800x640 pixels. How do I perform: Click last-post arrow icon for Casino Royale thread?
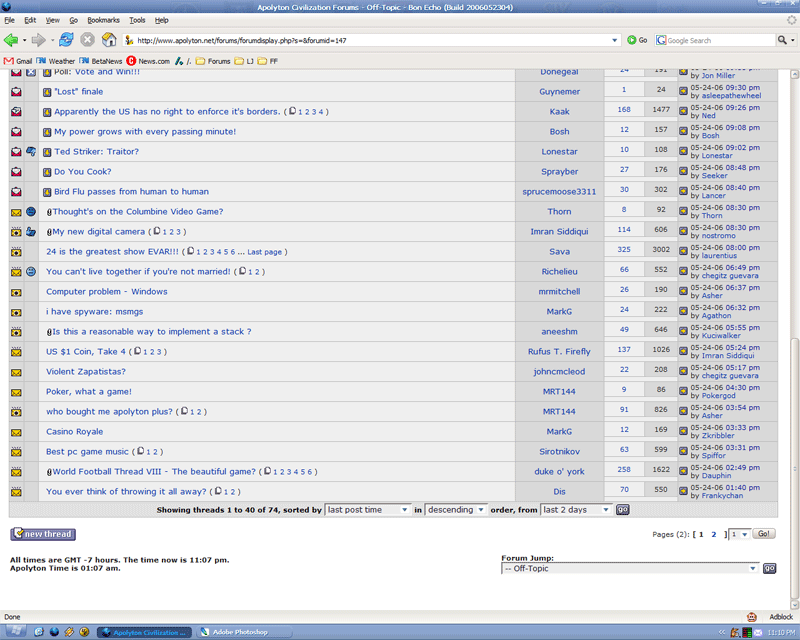tap(683, 431)
